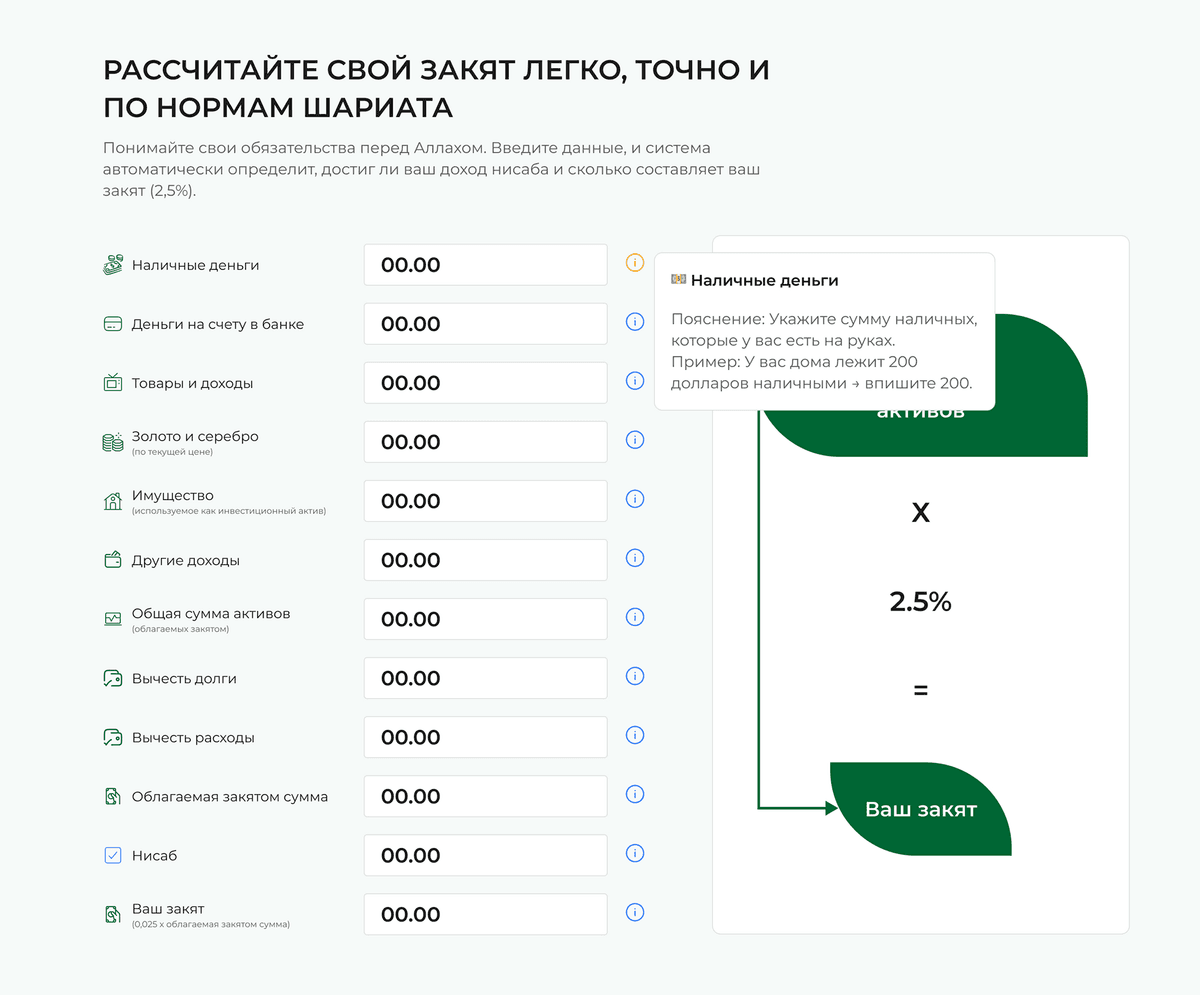Click the icon next to Вычесть долги
The height and width of the screenshot is (995, 1200).
(113, 677)
